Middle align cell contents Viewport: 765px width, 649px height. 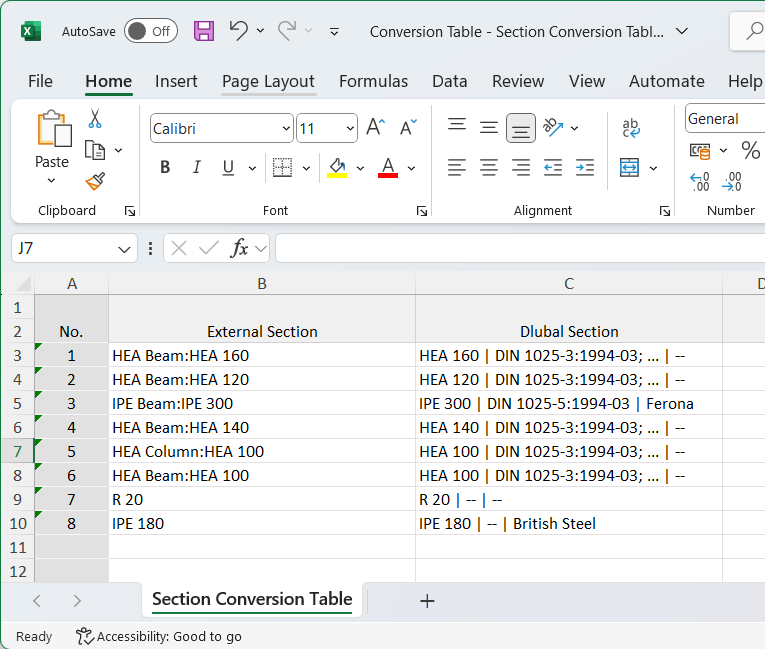point(488,127)
